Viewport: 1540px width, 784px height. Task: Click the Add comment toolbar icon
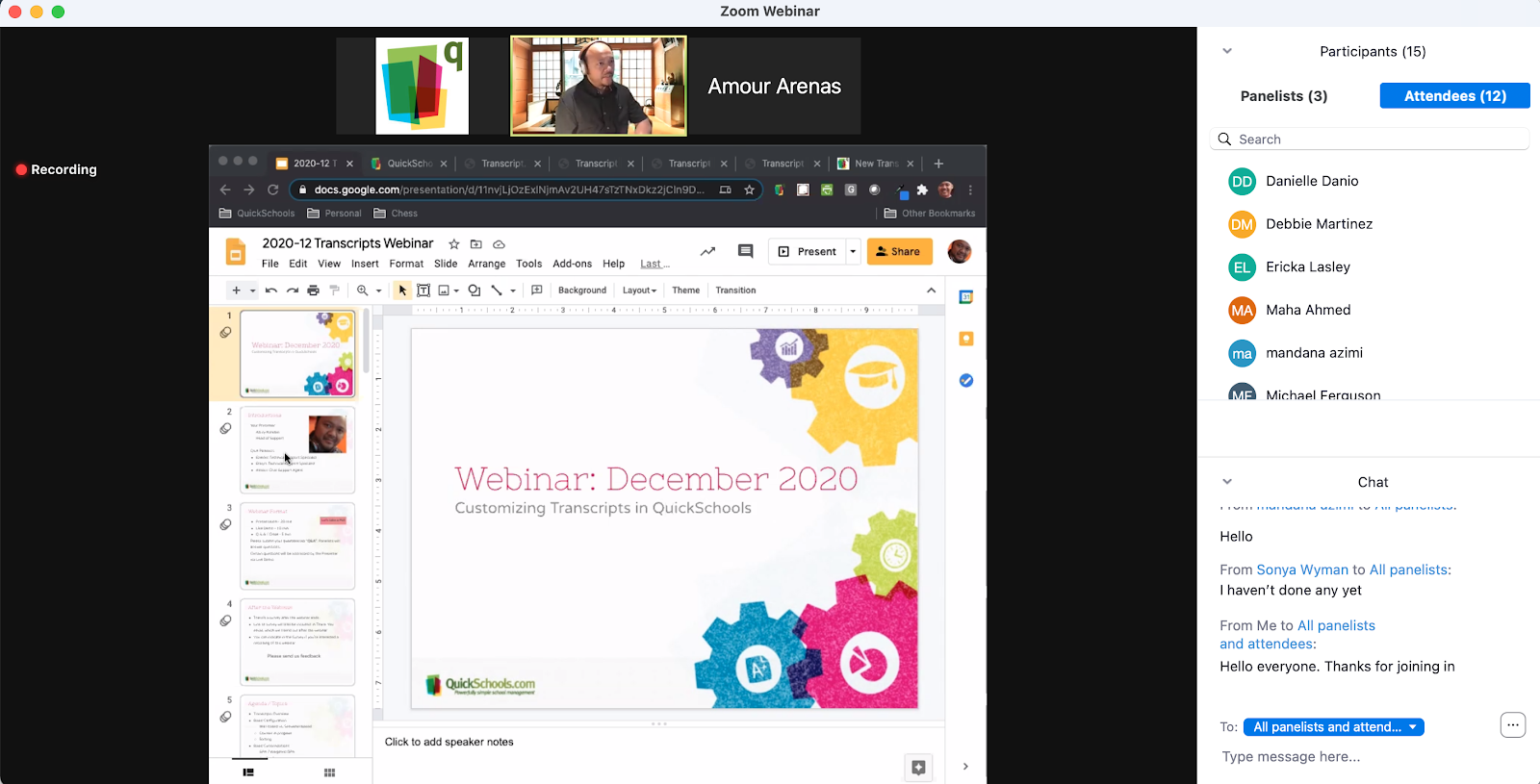click(x=537, y=291)
